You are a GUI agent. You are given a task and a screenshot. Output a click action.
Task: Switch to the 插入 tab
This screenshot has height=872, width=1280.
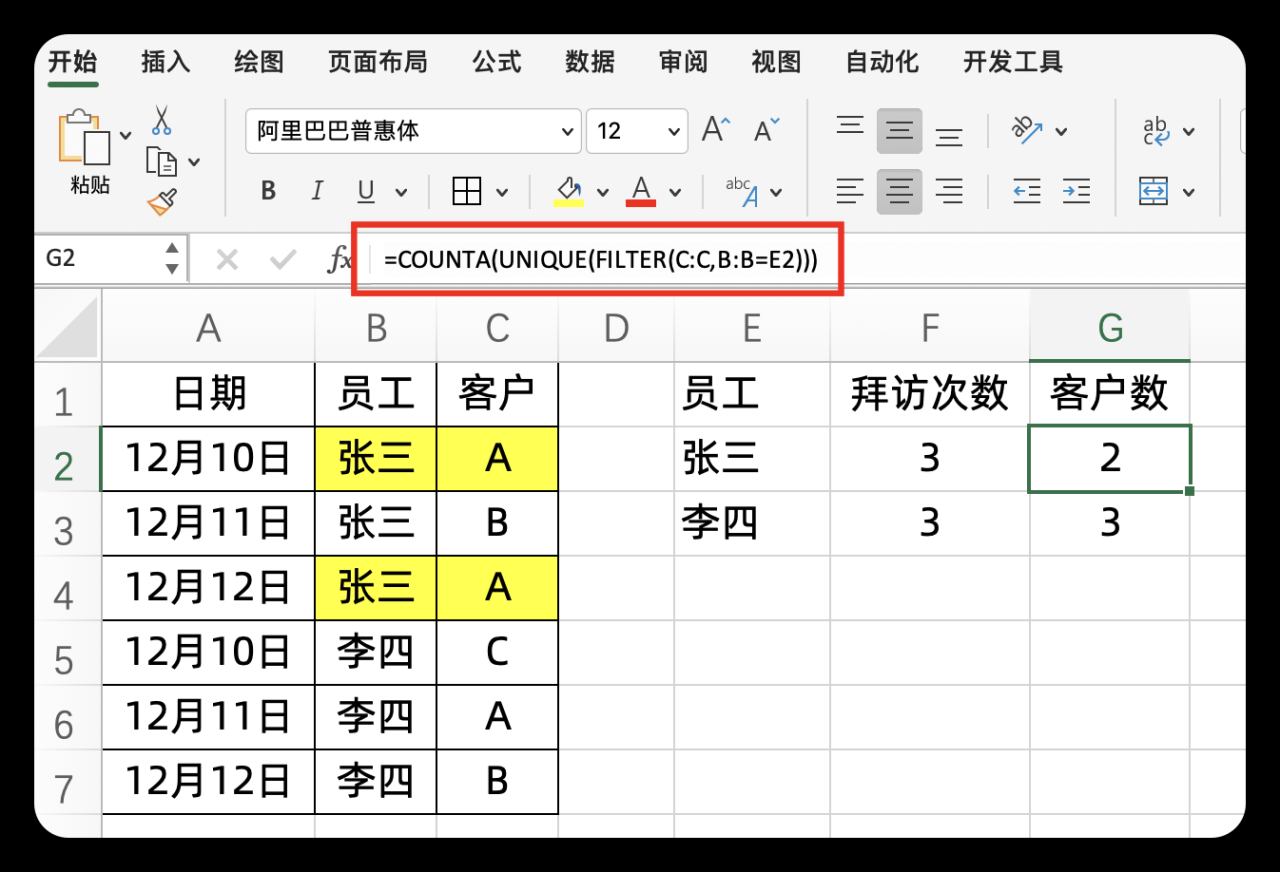166,62
